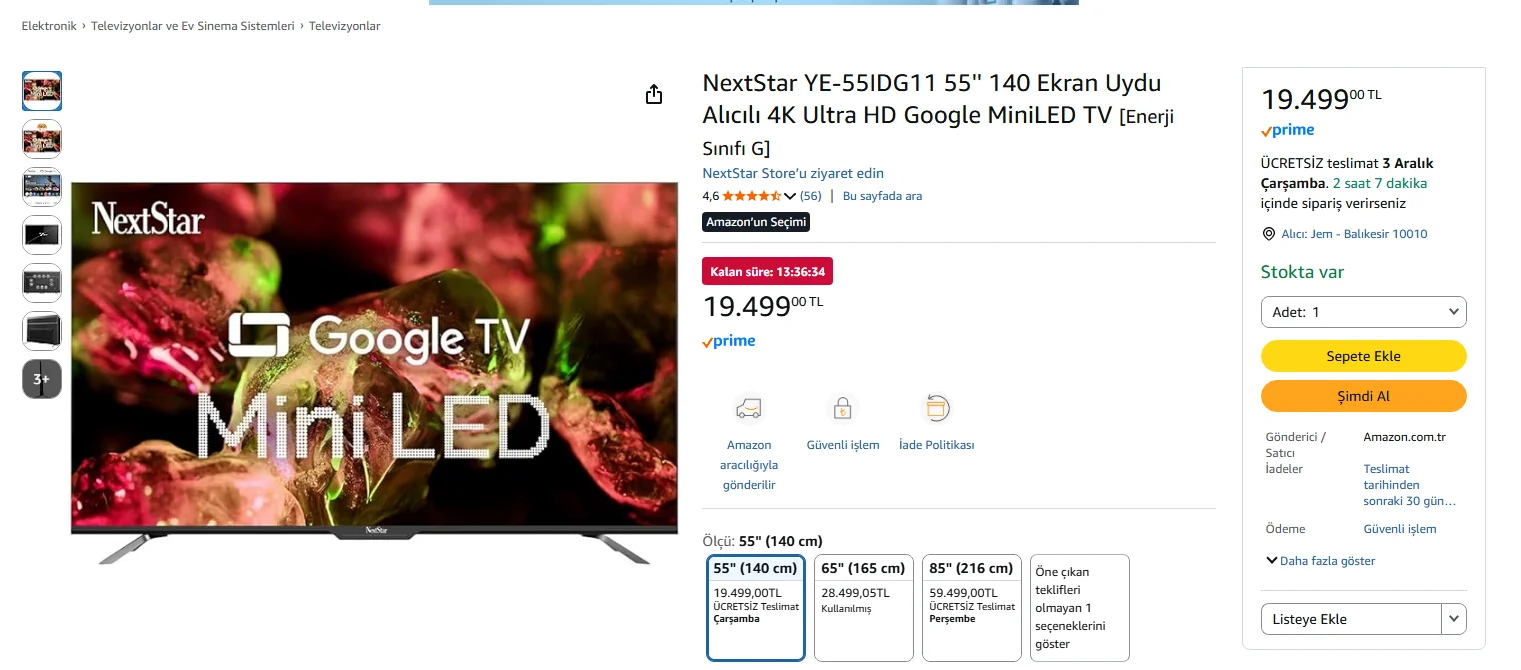Image resolution: width=1521 pixels, height=670 pixels.
Task: Open Elektronik breadcrumb category
Action: (x=49, y=26)
